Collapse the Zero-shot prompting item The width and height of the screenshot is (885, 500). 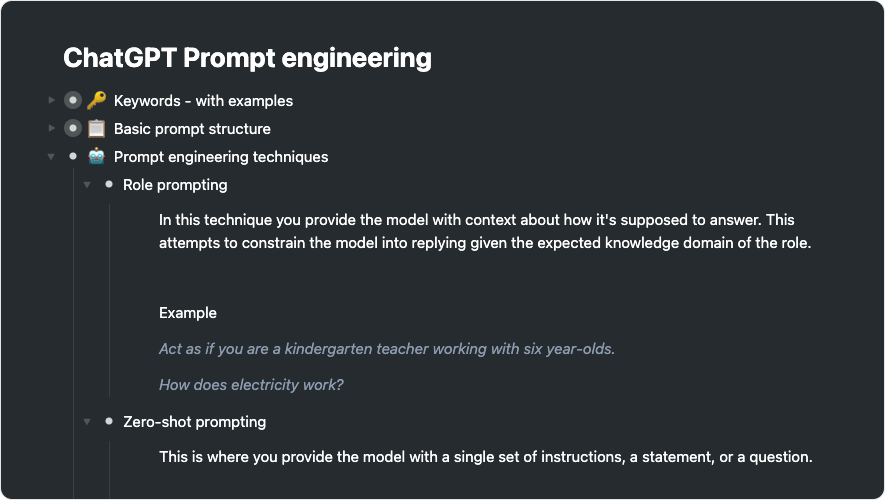pos(87,422)
